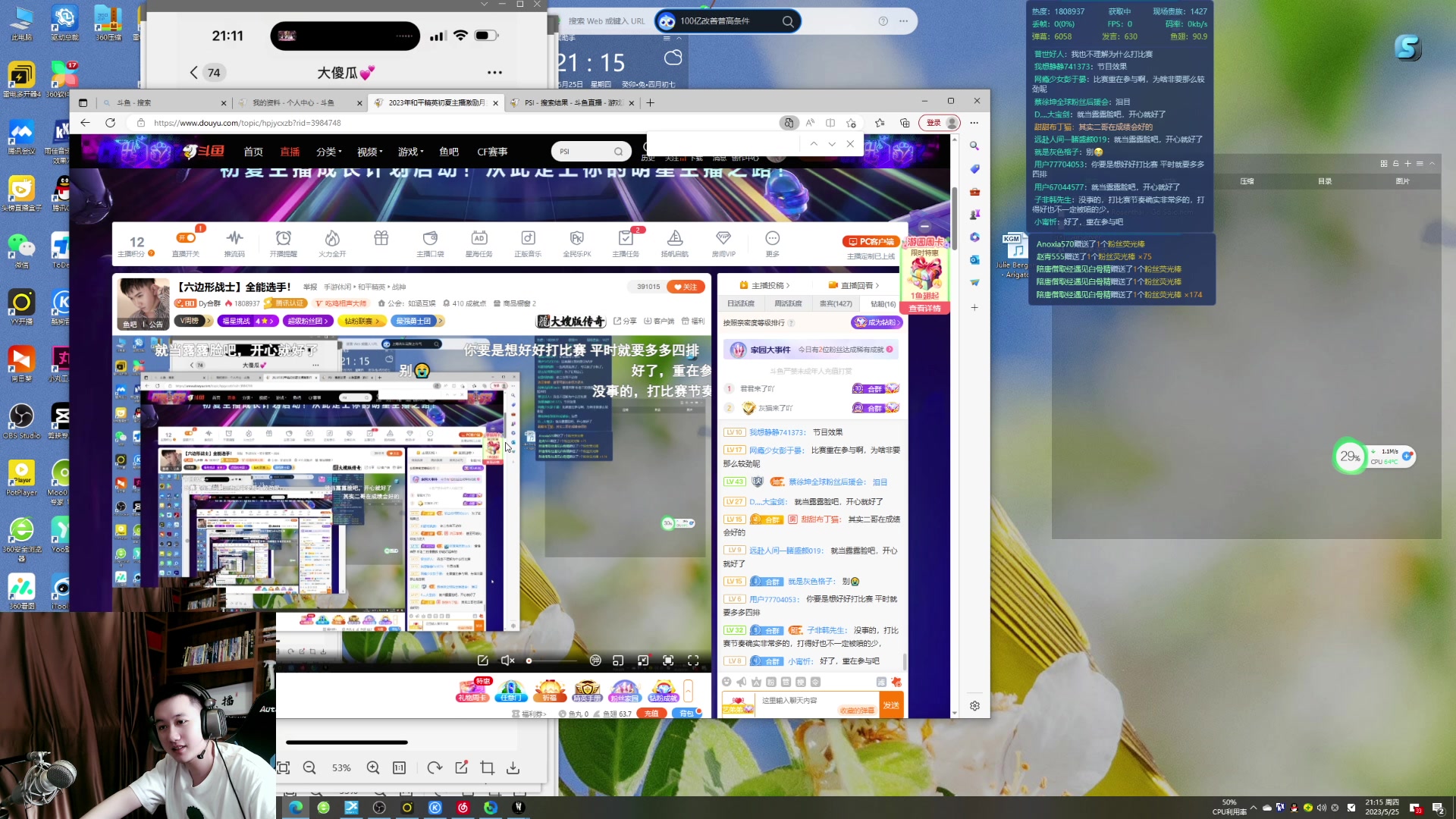The height and width of the screenshot is (819, 1456).
Task: Click the 祈福 gift icon
Action: coord(550,690)
